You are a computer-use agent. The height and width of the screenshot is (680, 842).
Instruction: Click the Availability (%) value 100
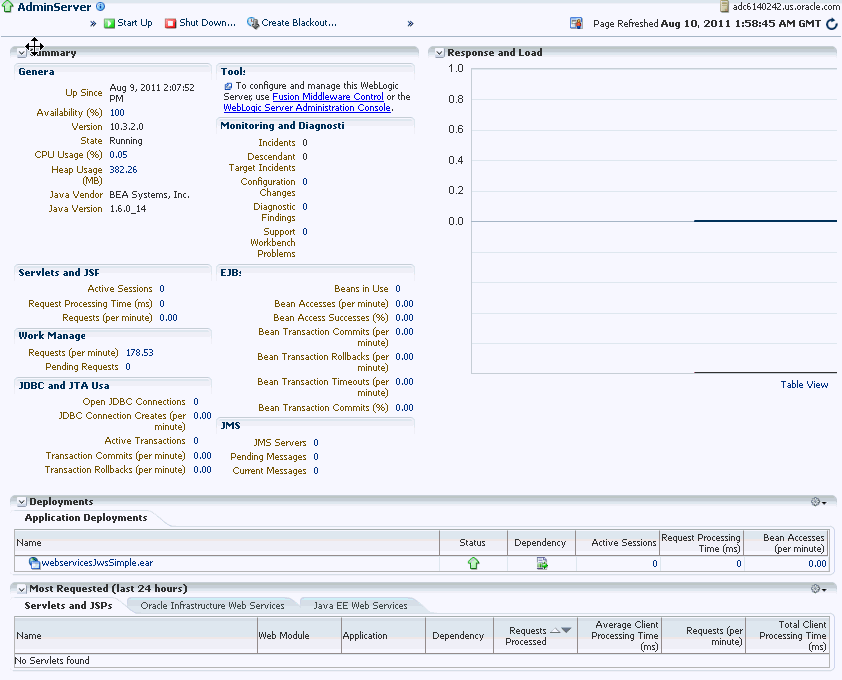click(x=117, y=113)
